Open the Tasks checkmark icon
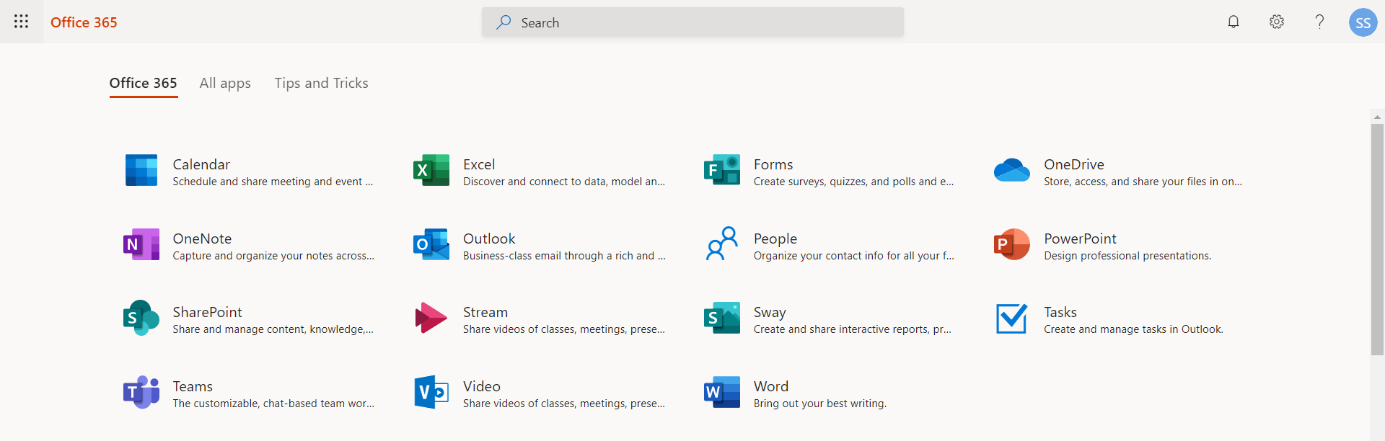 point(1012,319)
